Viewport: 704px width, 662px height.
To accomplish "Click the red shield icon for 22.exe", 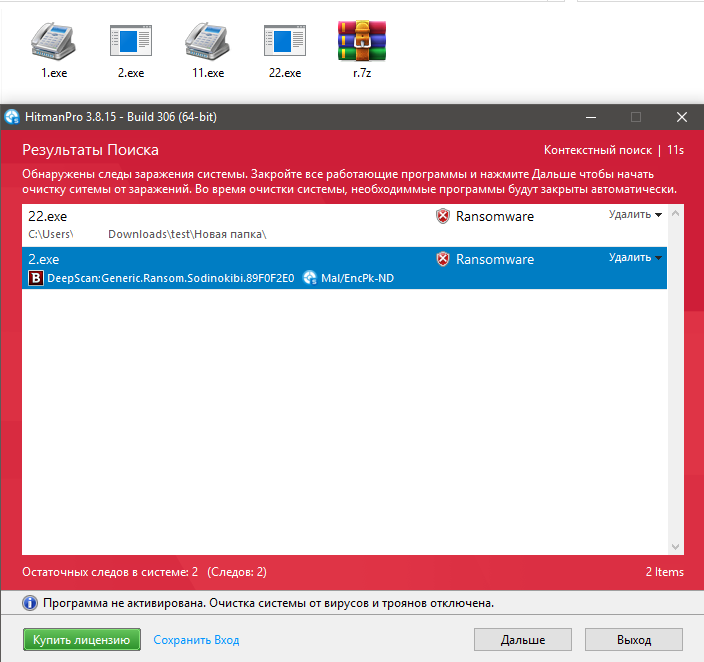I will (443, 216).
